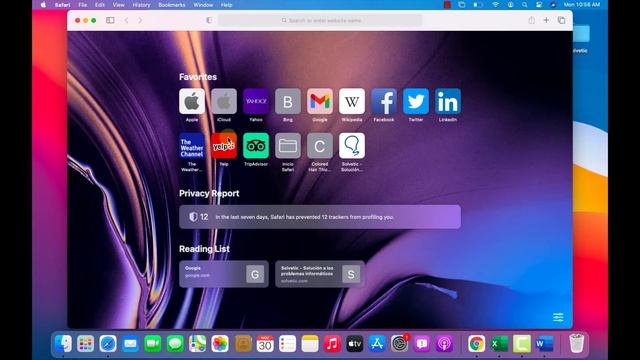Open the Yahoo favorite tile
Screen dimensions: 640x360
click(x=256, y=101)
